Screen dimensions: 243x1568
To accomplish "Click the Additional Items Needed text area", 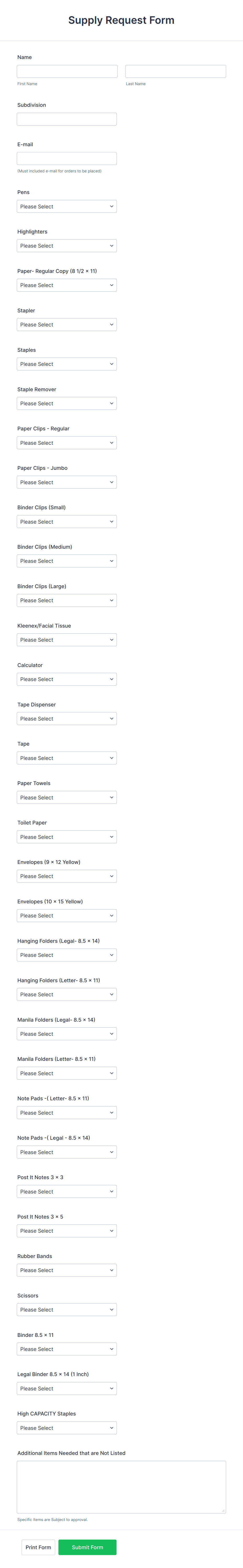I will click(121, 1487).
